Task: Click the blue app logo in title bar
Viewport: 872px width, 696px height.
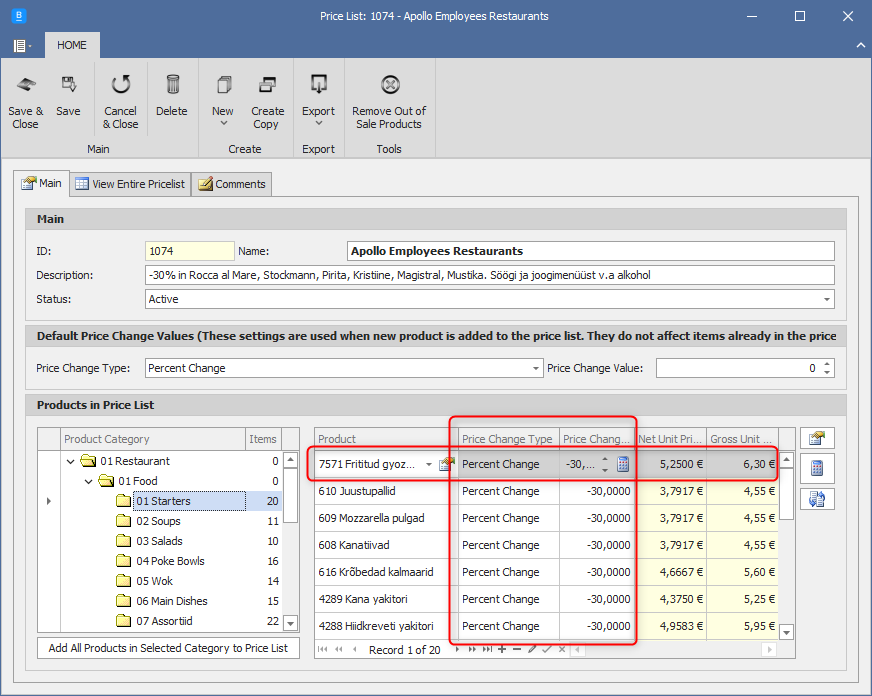Action: click(x=19, y=16)
